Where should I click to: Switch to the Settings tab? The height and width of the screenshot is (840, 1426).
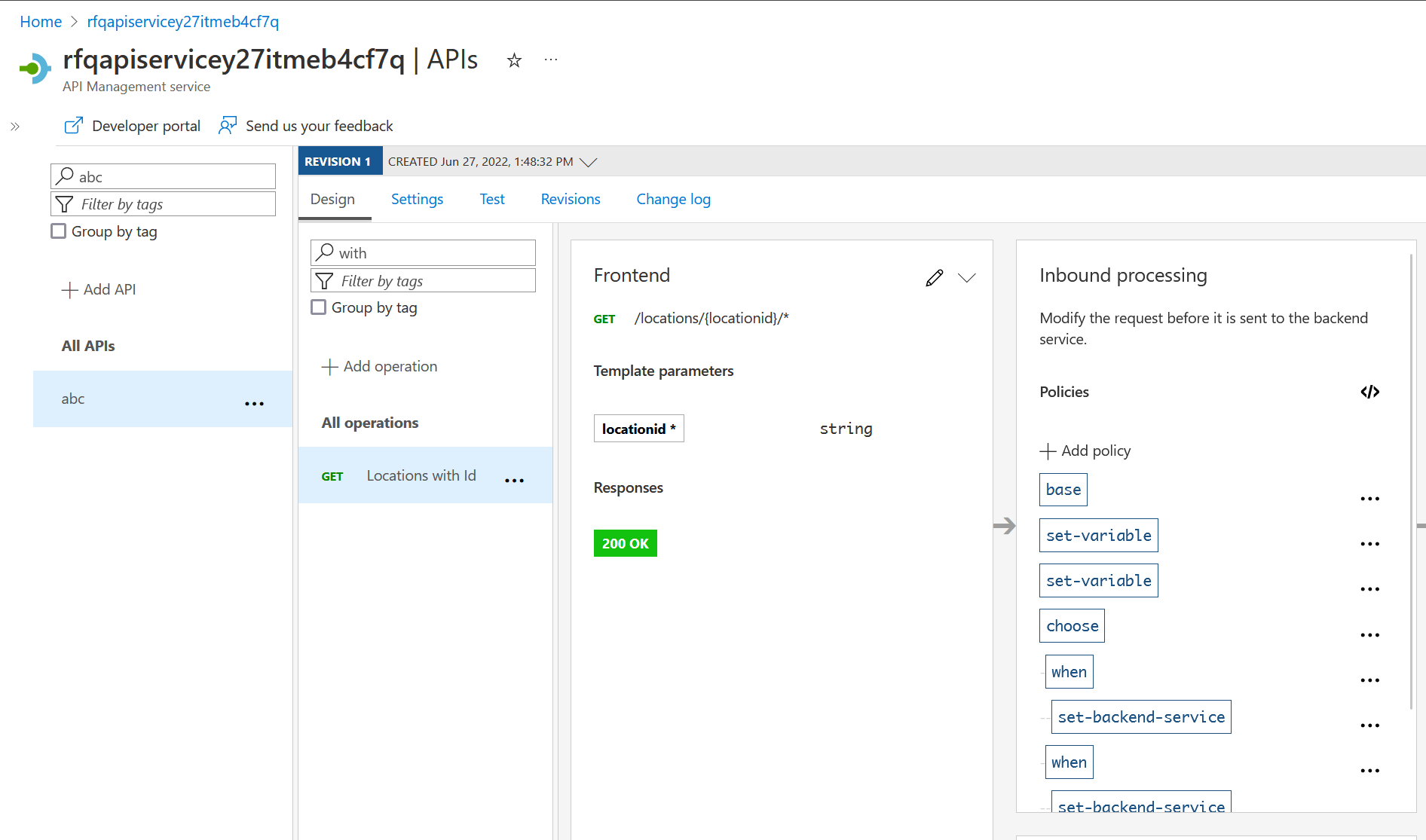(416, 199)
